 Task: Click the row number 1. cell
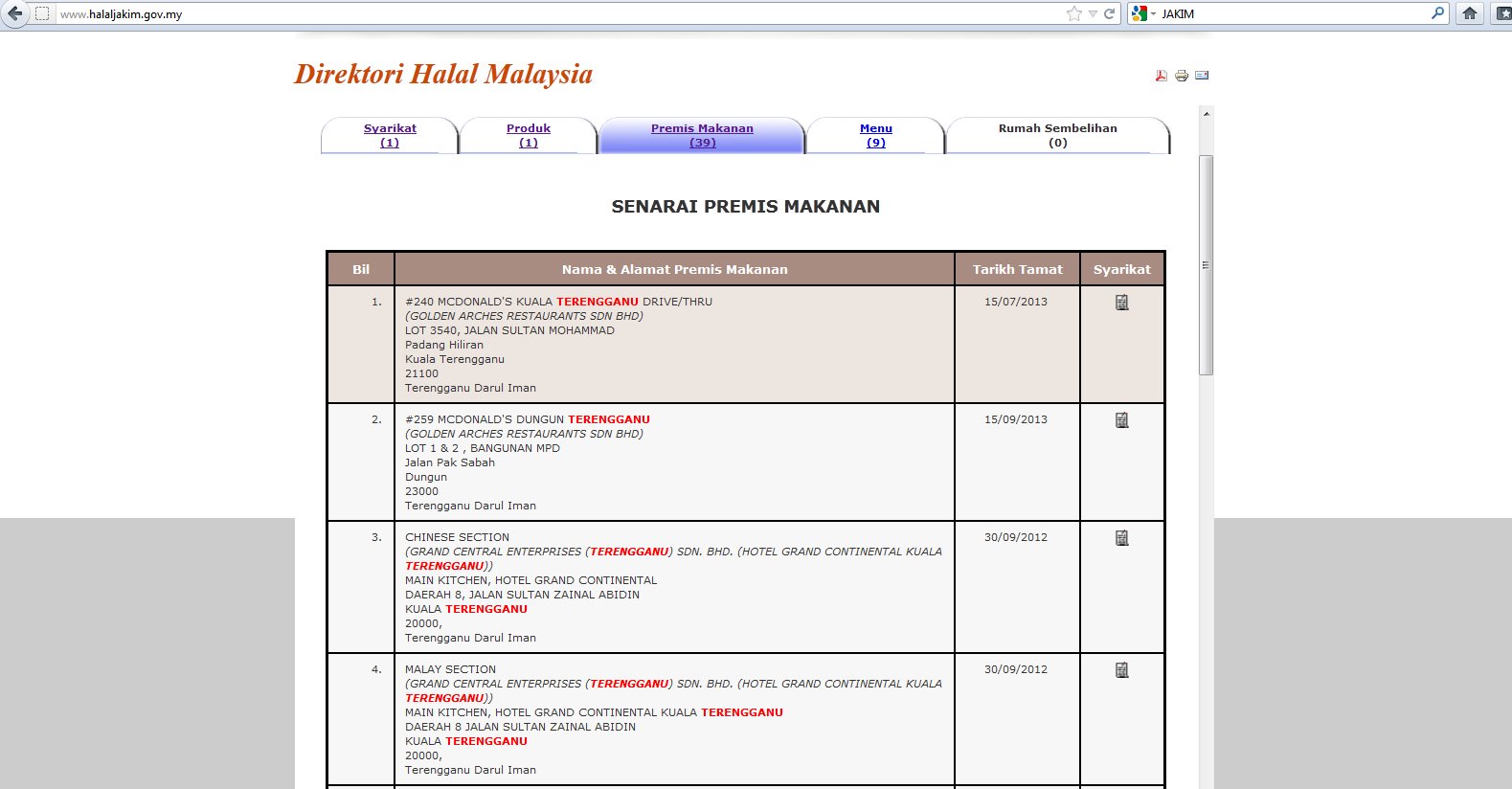361,344
